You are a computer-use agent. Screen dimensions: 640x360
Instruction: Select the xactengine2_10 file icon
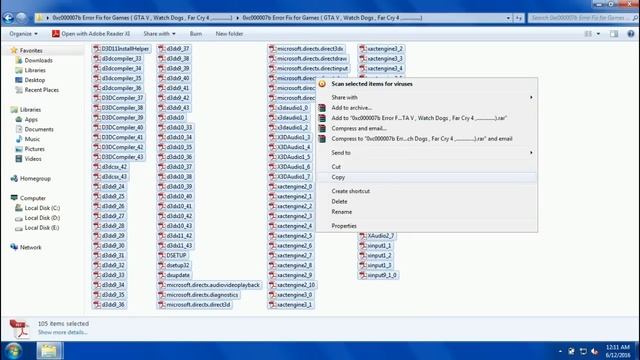pos(272,285)
